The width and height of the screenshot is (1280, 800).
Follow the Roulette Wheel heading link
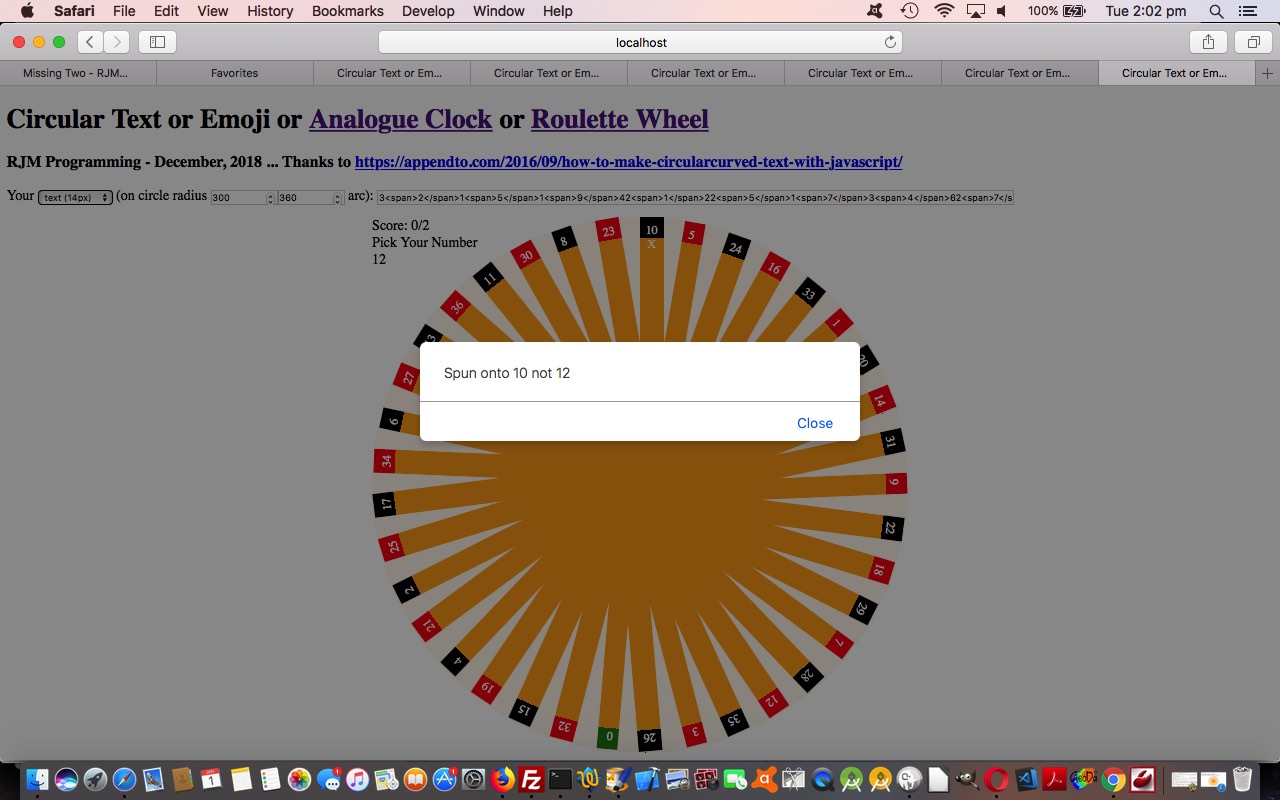(620, 119)
